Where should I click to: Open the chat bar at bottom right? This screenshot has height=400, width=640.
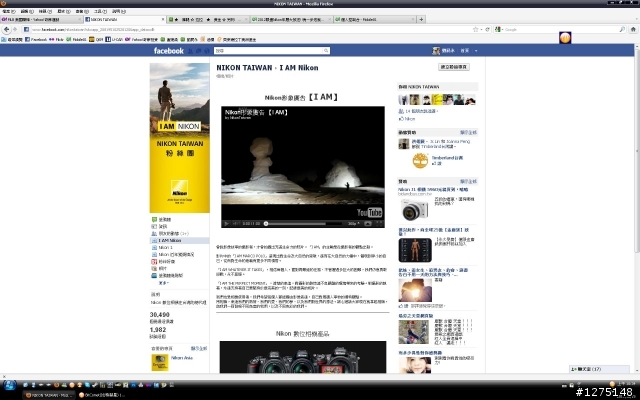[x=599, y=369]
